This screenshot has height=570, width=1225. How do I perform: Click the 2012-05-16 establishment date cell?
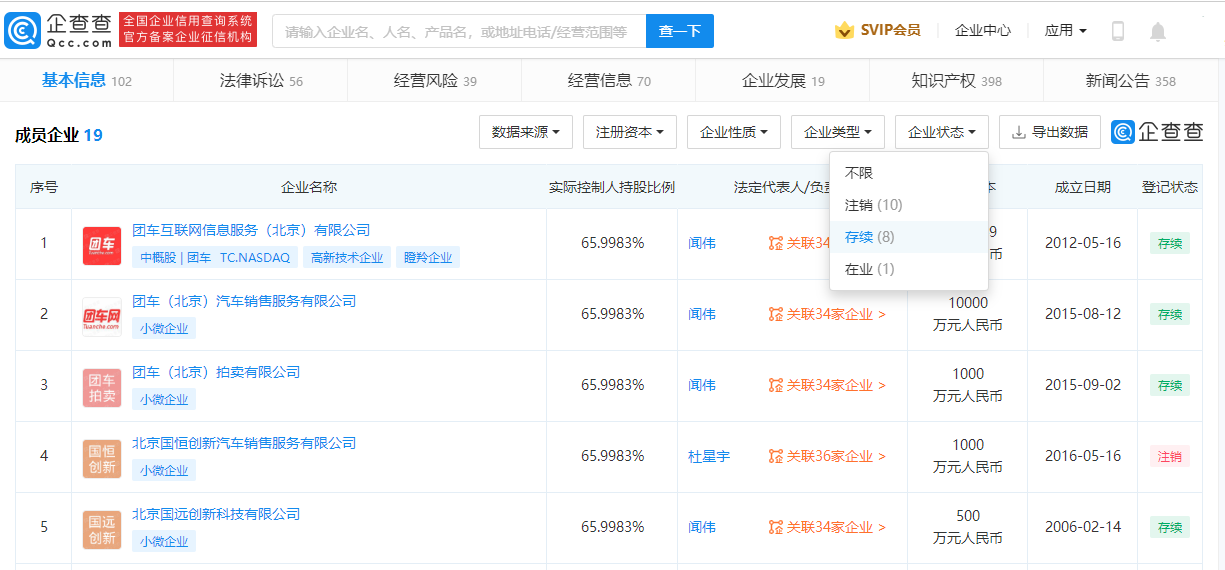[1083, 243]
